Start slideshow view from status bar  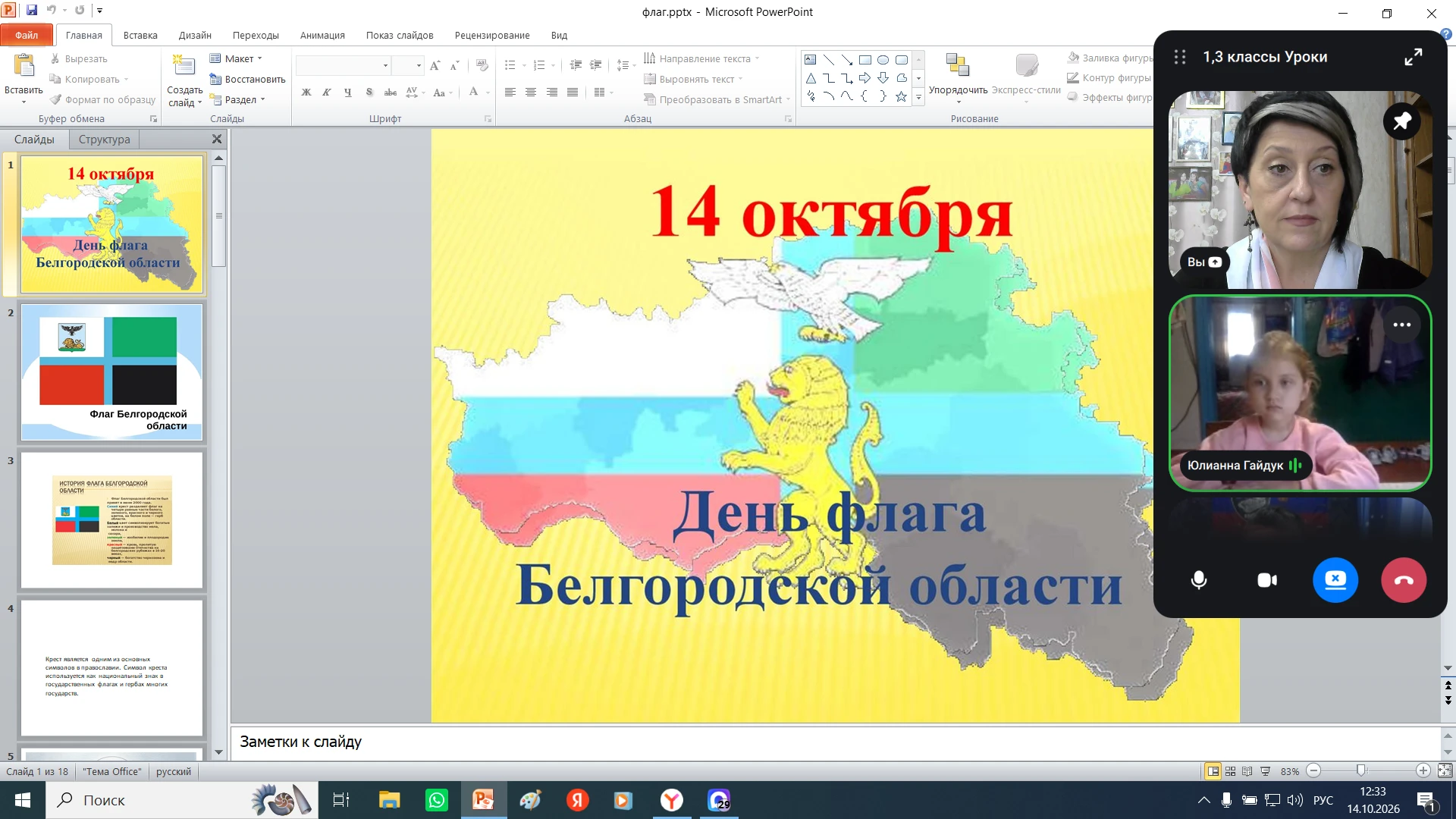click(1265, 771)
